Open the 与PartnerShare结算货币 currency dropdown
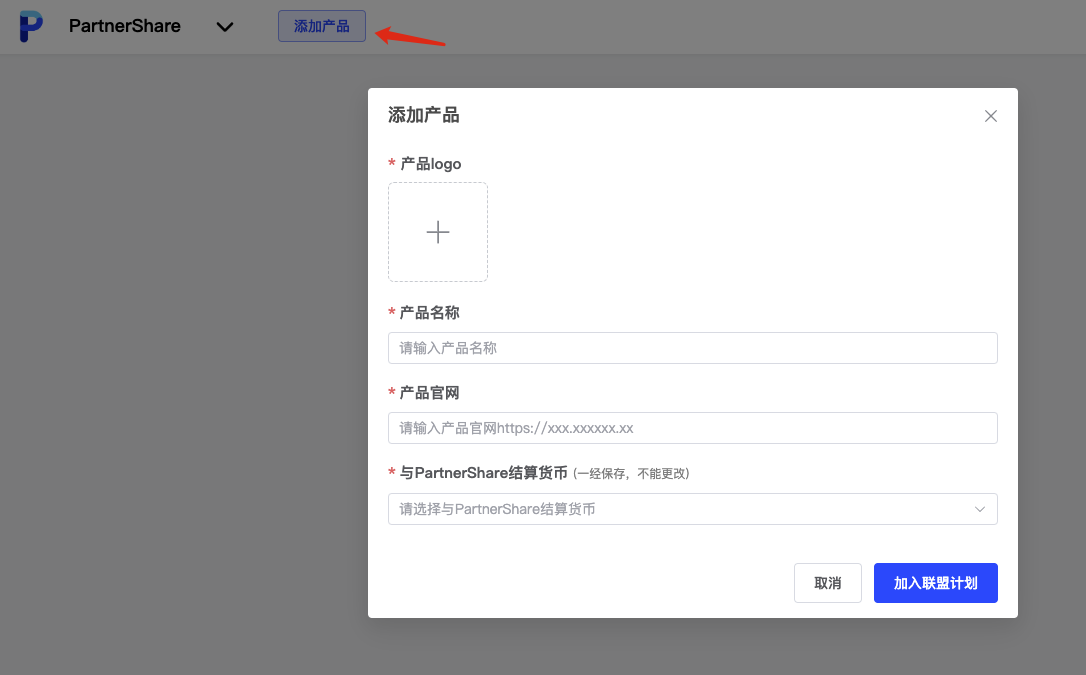Image resolution: width=1086 pixels, height=675 pixels. pyautogui.click(x=692, y=509)
